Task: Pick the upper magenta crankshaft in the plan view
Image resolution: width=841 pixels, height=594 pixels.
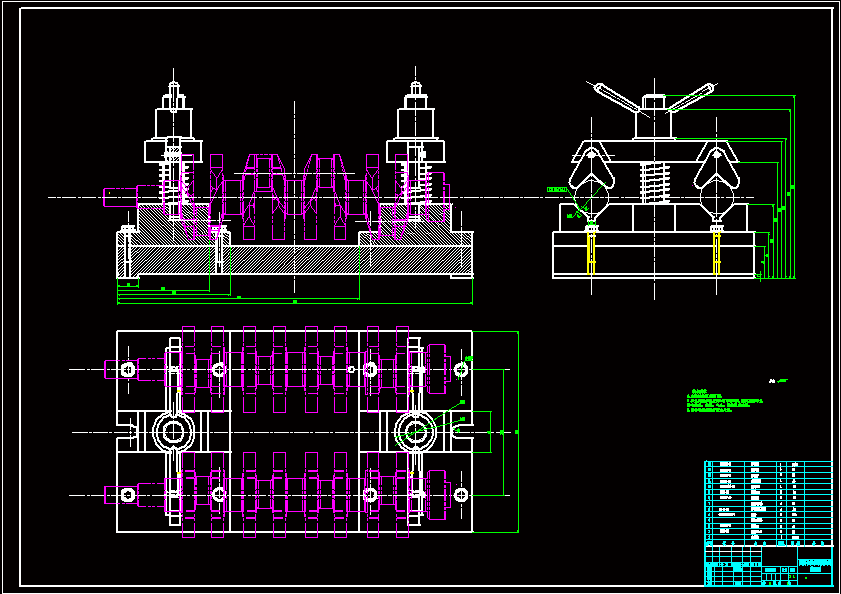Action: coord(277,370)
